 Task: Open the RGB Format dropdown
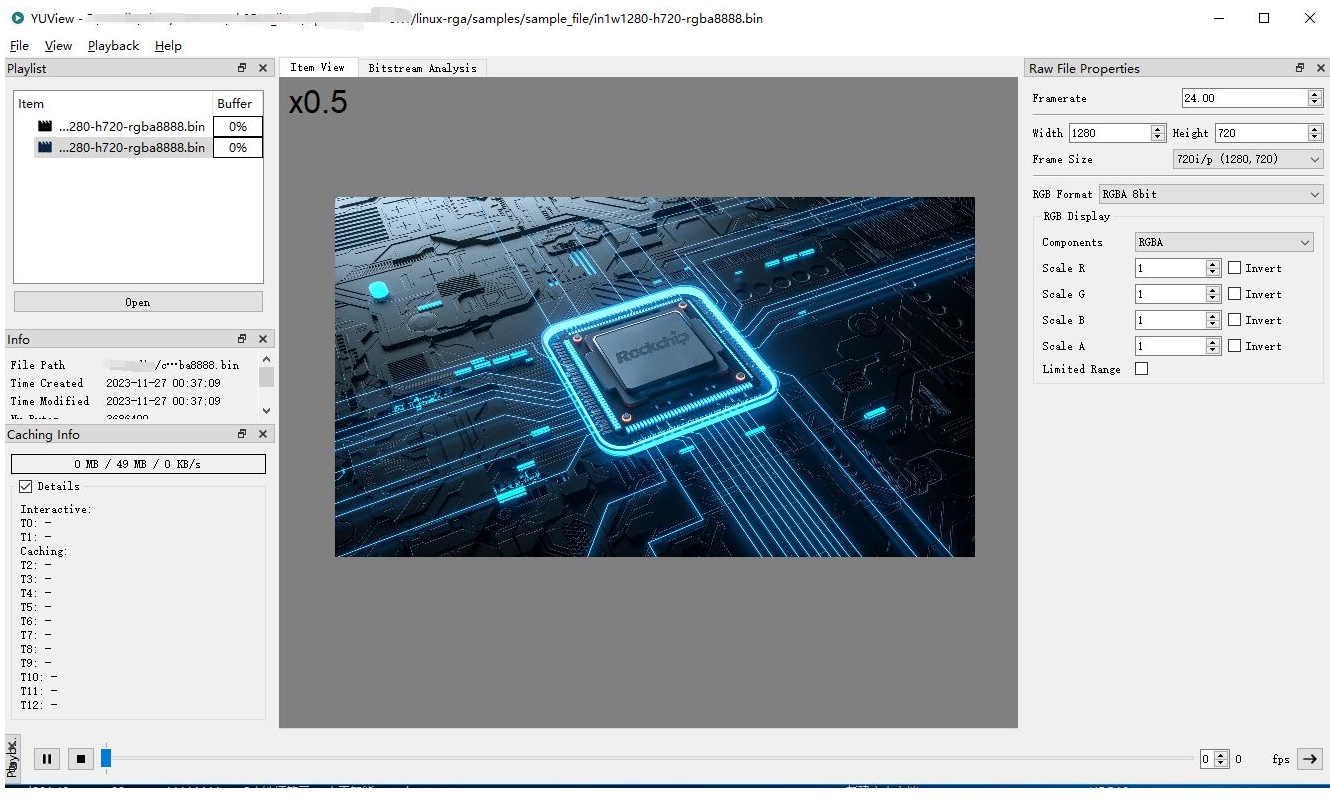click(1211, 194)
